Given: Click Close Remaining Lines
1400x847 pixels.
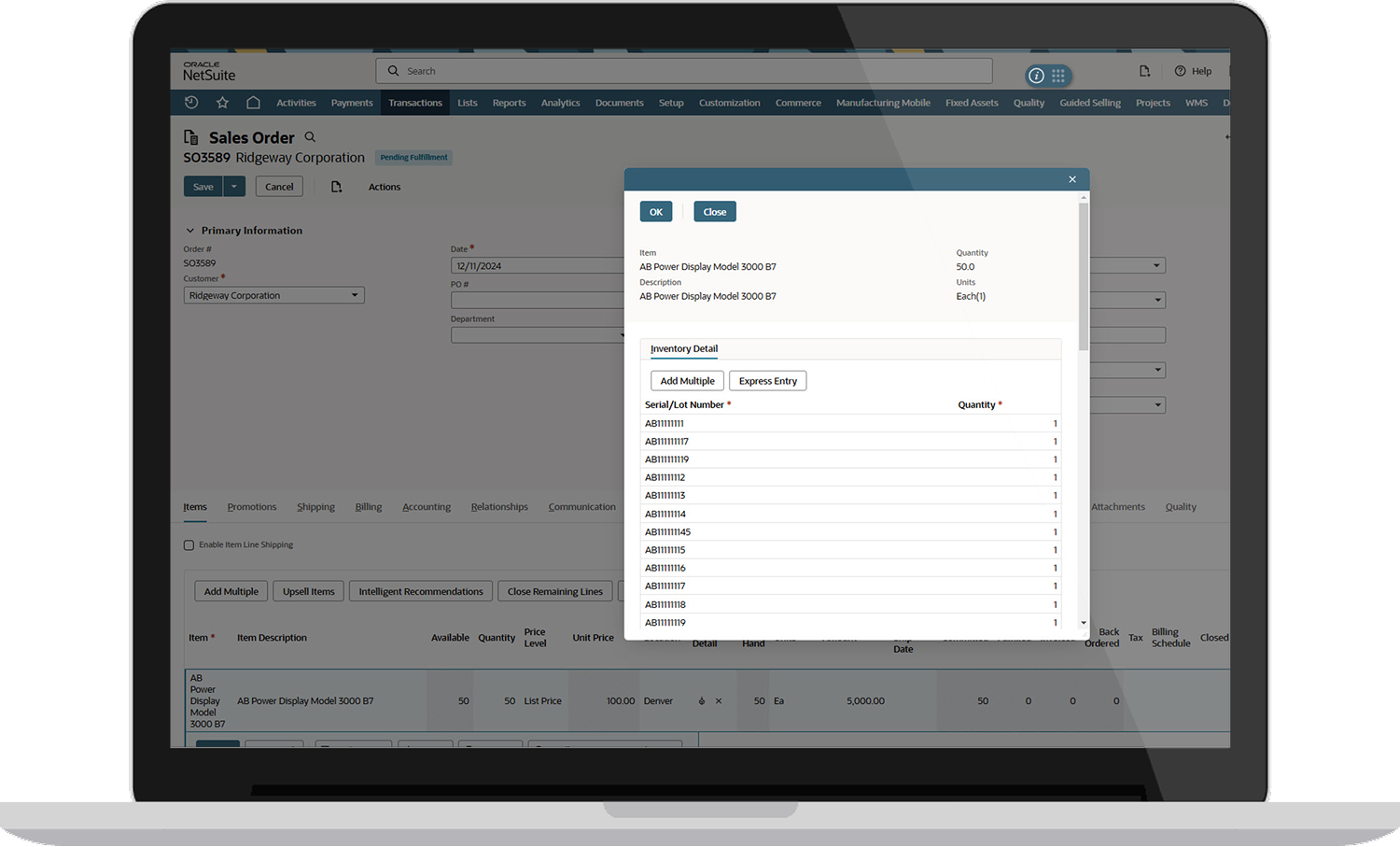Looking at the screenshot, I should tap(554, 591).
